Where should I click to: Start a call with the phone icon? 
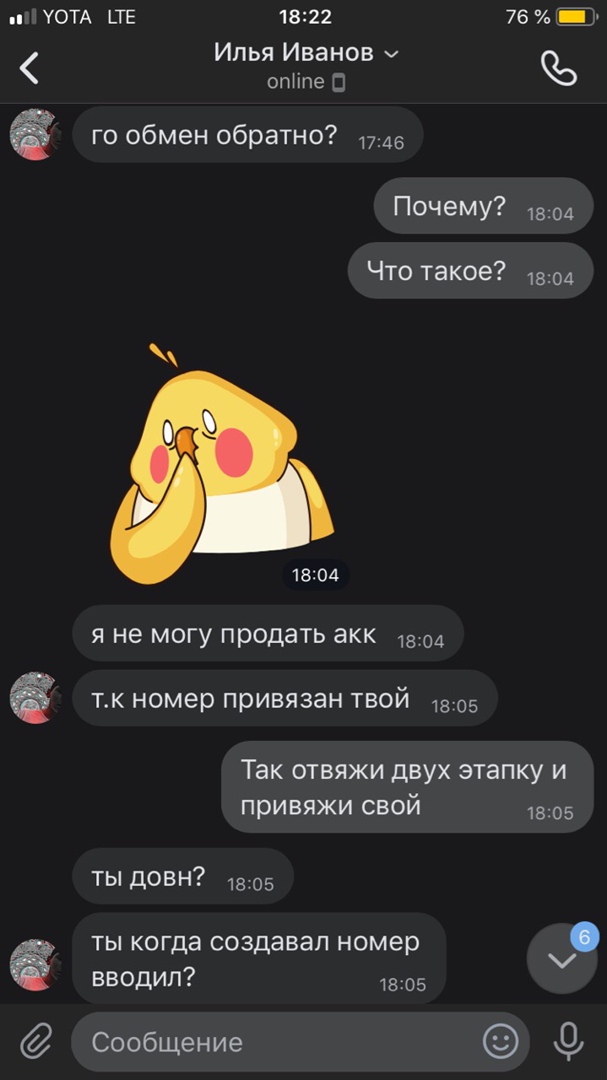pyautogui.click(x=558, y=68)
